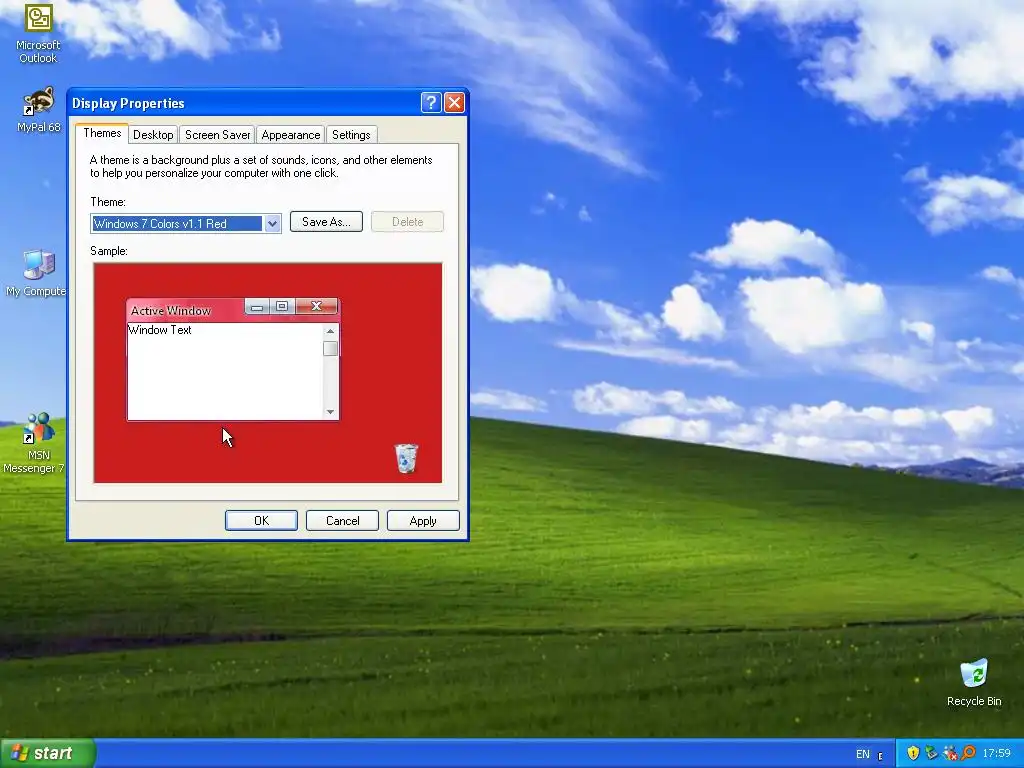Click Cancel in Display Properties

click(342, 520)
